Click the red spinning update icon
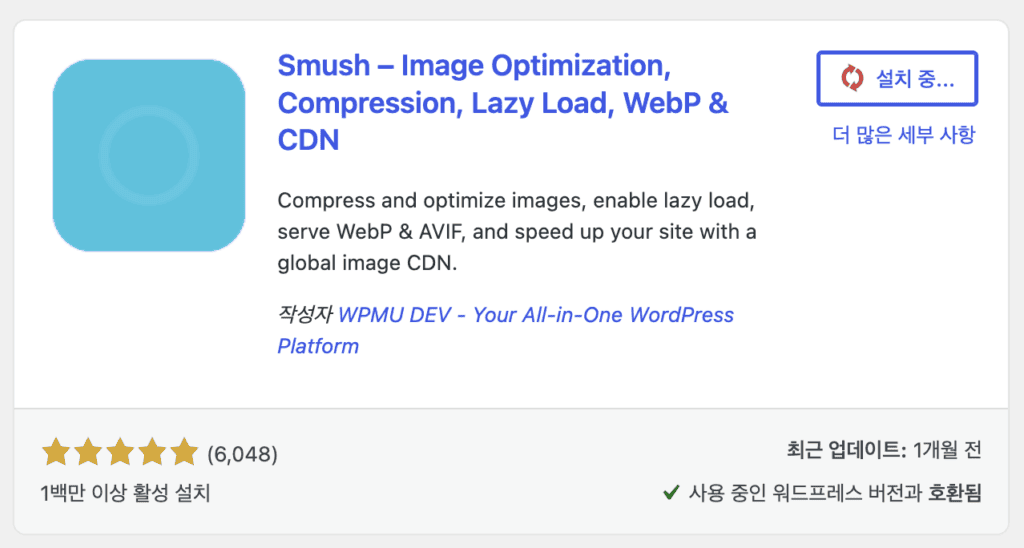 [x=852, y=78]
